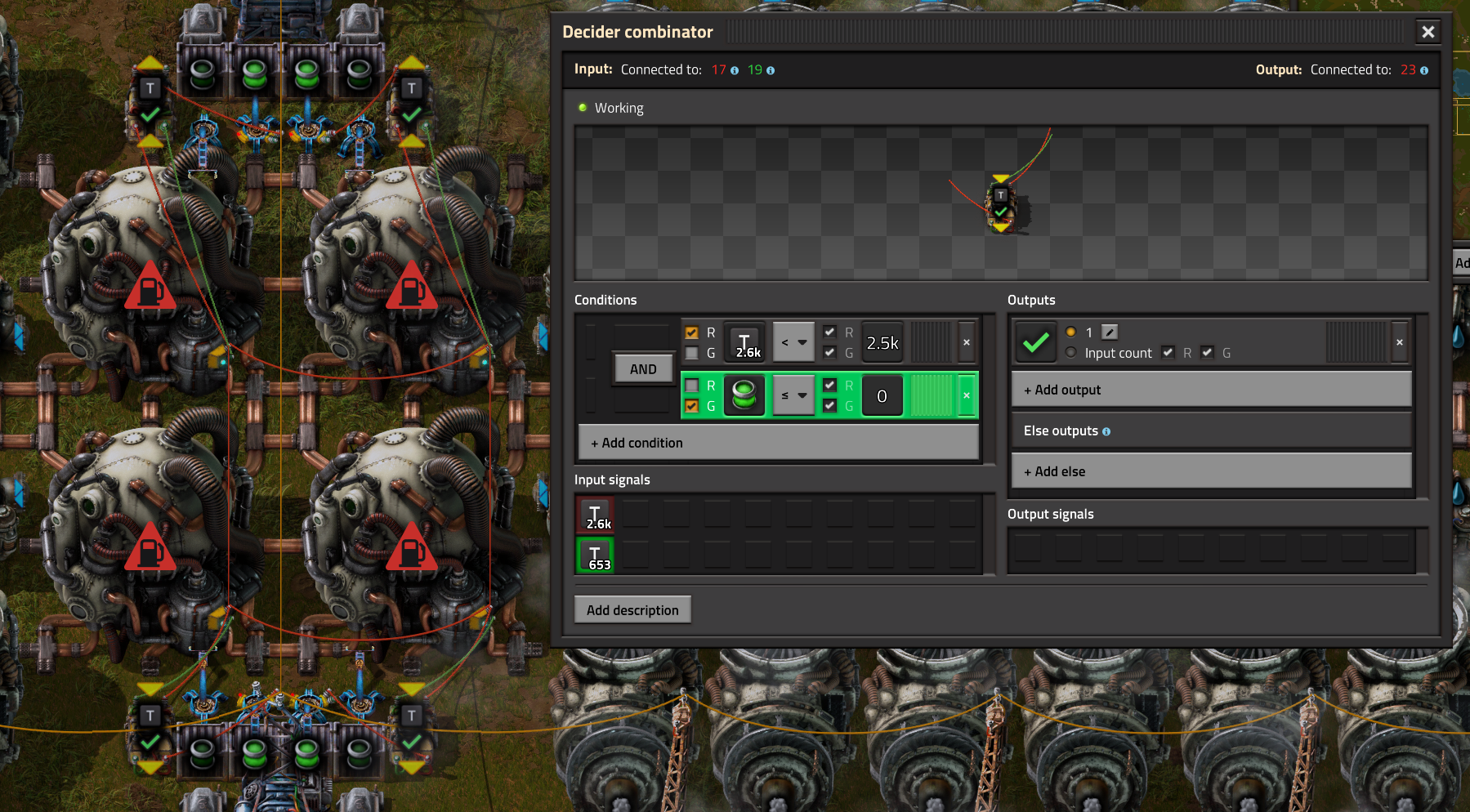The width and height of the screenshot is (1470, 812).
Task: Show the Else outputs info tooltip icon
Action: [x=1106, y=431]
